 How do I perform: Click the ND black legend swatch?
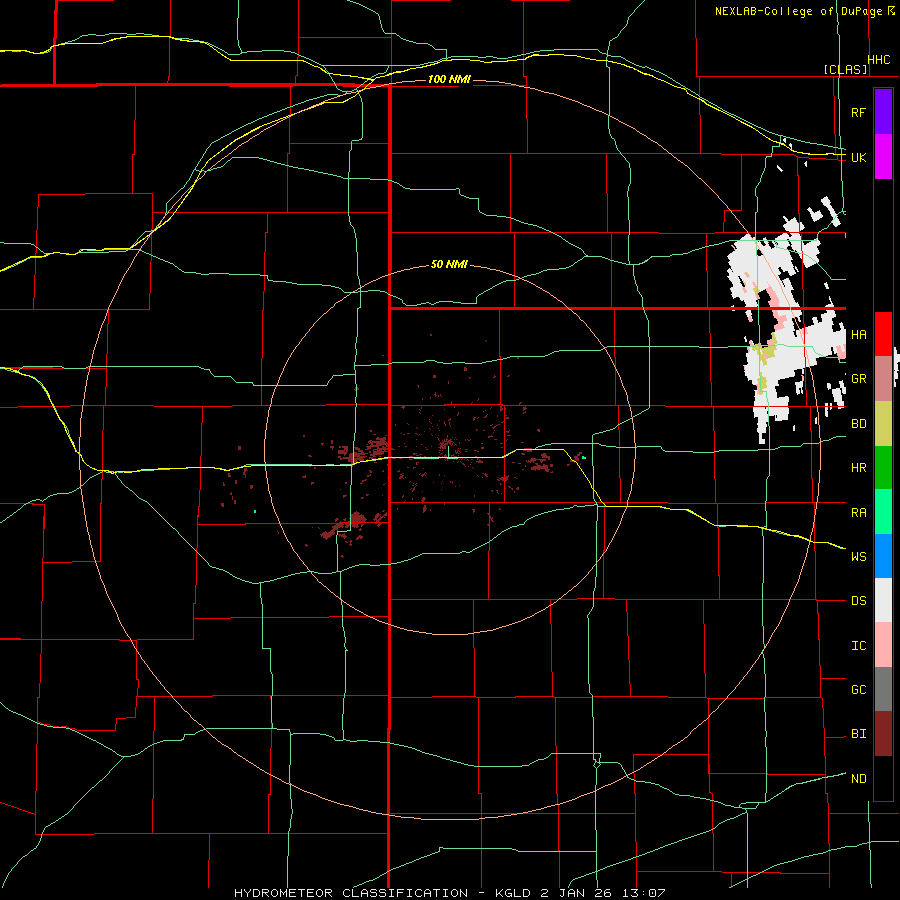883,778
